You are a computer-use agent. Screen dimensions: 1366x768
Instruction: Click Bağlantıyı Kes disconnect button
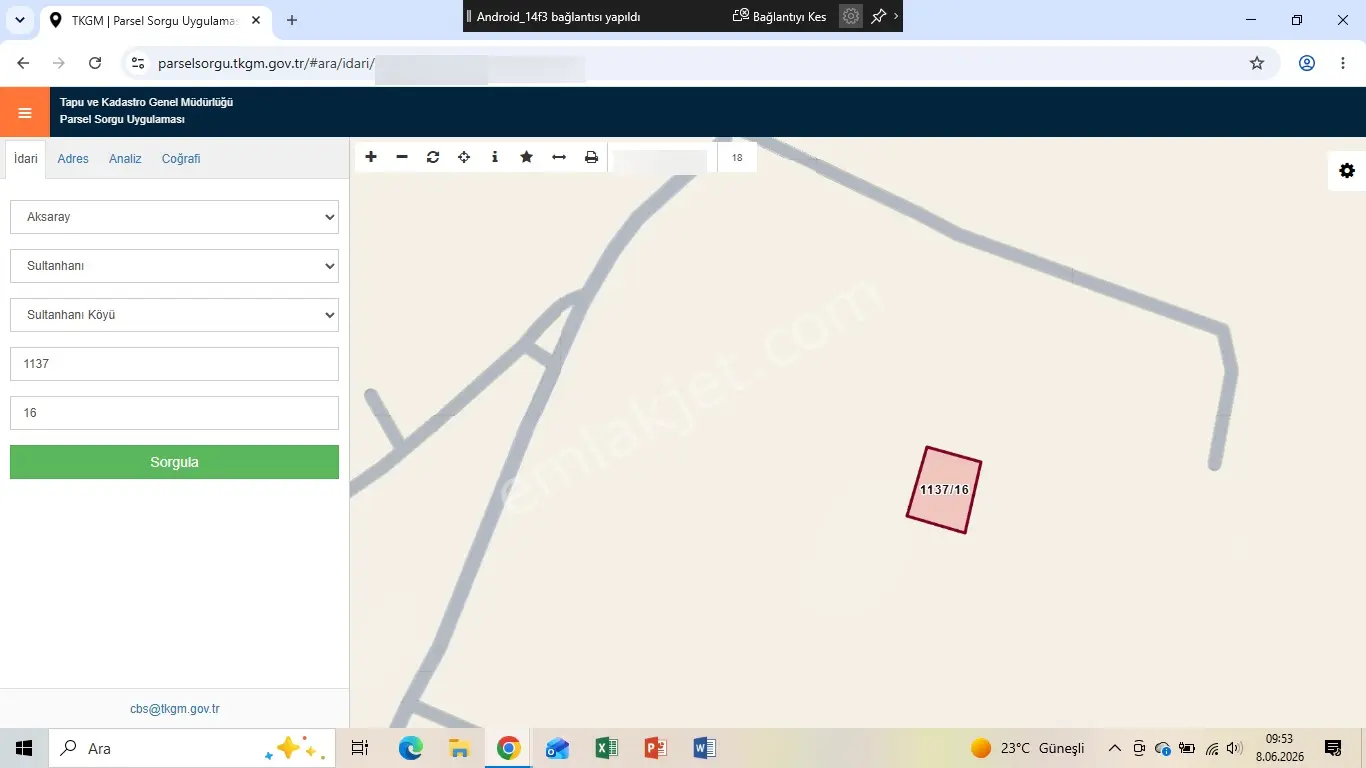(780, 16)
